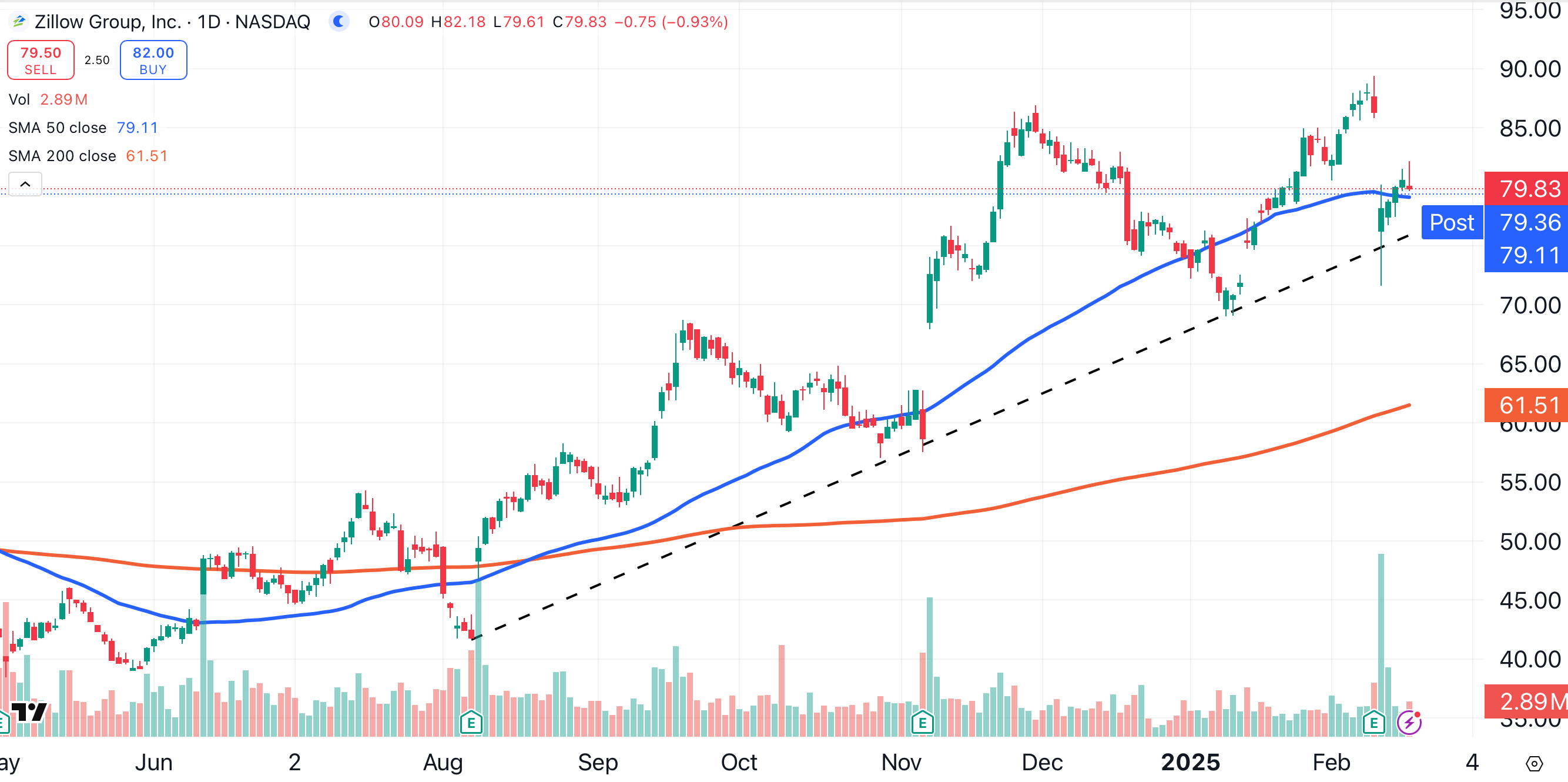Click the purple lightning bolt event icon
This screenshot has width=1568, height=782.
click(1409, 723)
